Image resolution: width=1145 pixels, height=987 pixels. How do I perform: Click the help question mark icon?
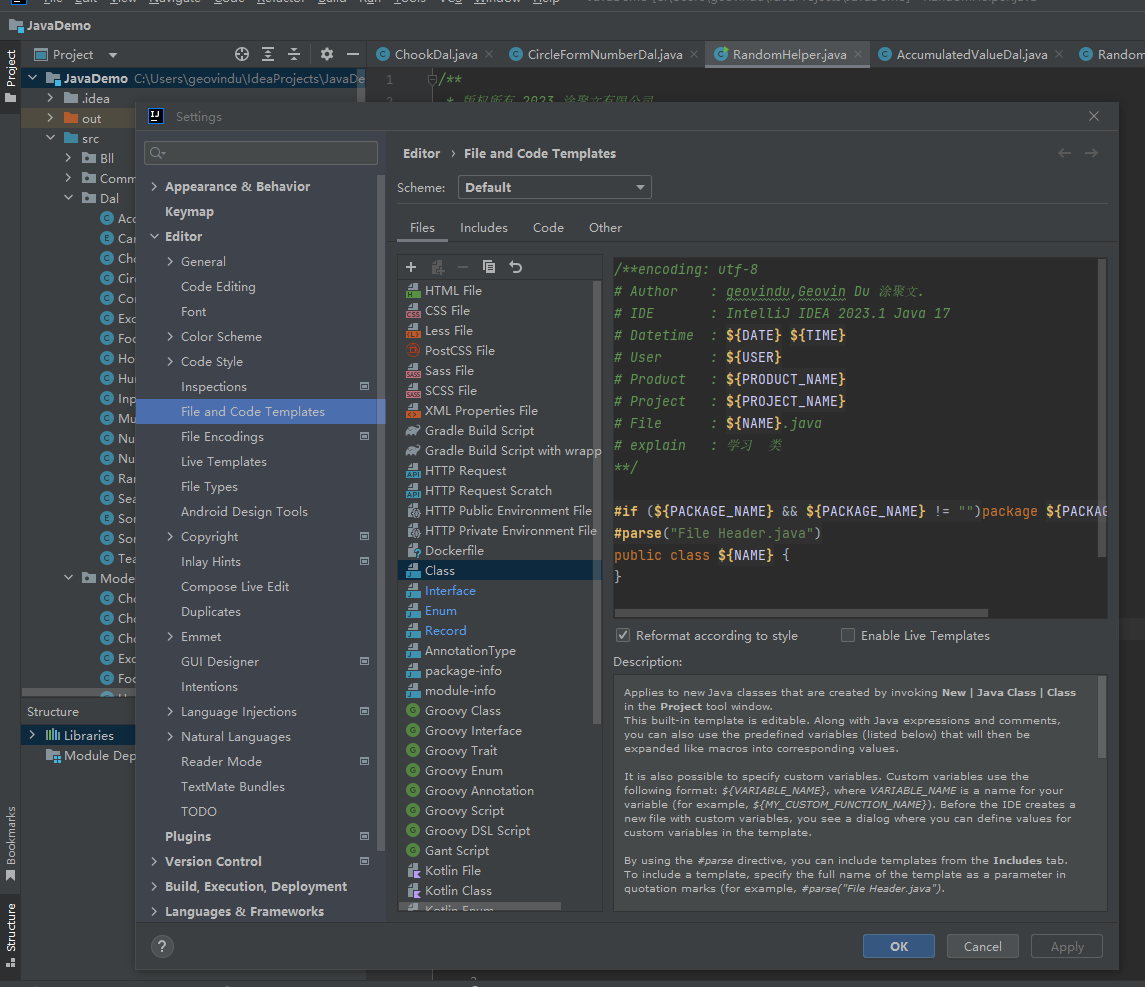pyautogui.click(x=162, y=946)
